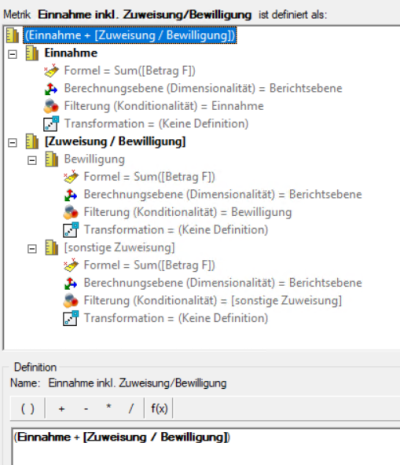The height and width of the screenshot is (465, 400).
Task: Collapse the Bewilligung sub-node
Action: 32,160
